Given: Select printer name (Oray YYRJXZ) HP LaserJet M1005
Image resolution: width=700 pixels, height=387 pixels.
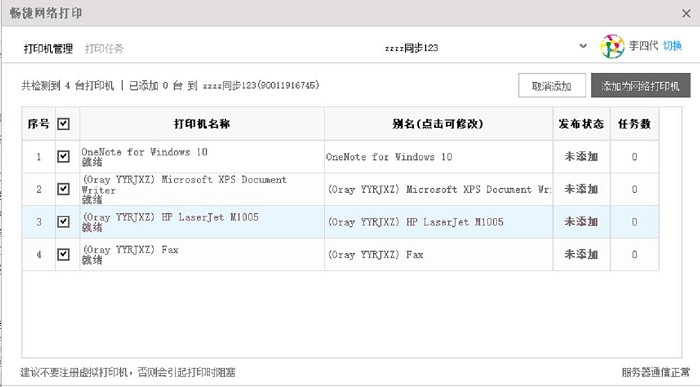Looking at the screenshot, I should tap(171, 217).
